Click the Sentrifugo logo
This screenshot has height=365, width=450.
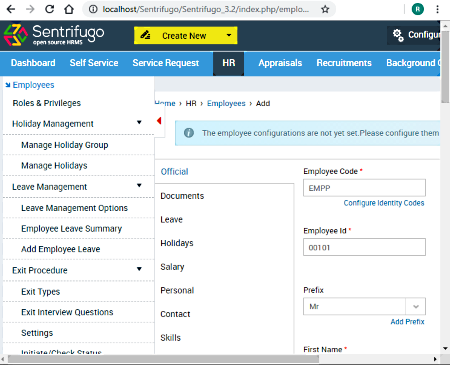click(x=54, y=35)
